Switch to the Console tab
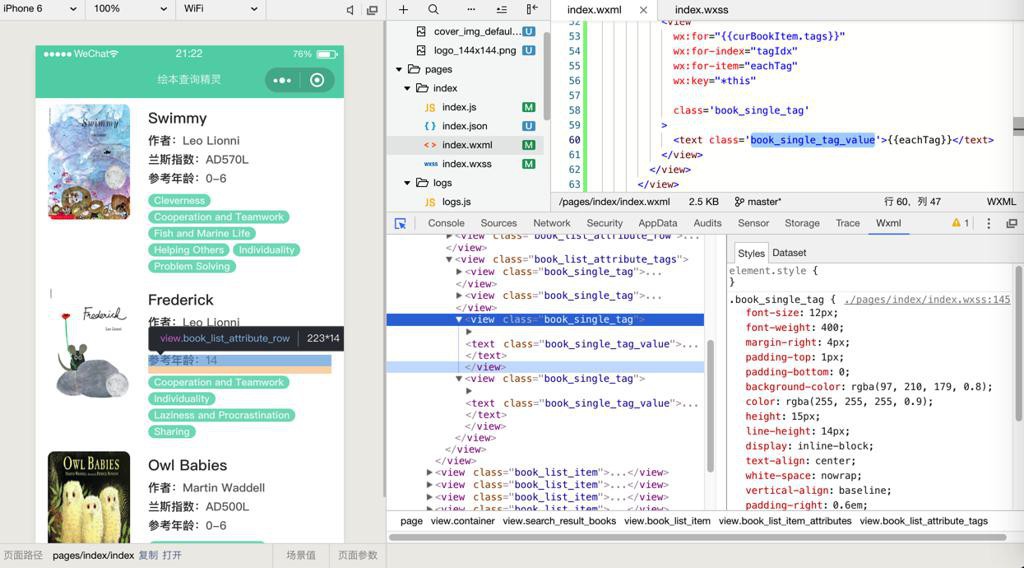Screen dimensions: 1024x568 (446, 223)
